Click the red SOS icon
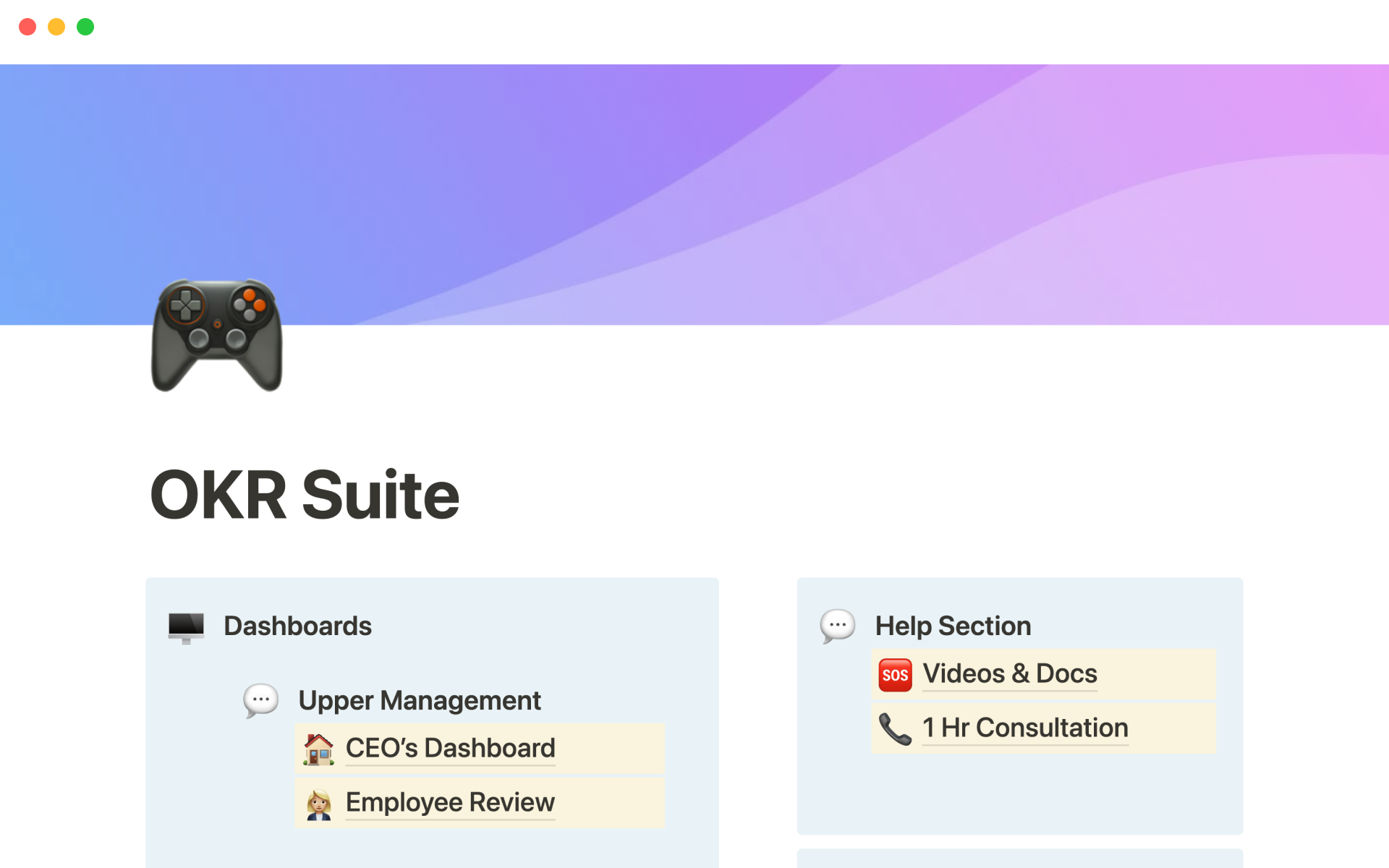Screen dimensions: 1389x868 [x=895, y=674]
